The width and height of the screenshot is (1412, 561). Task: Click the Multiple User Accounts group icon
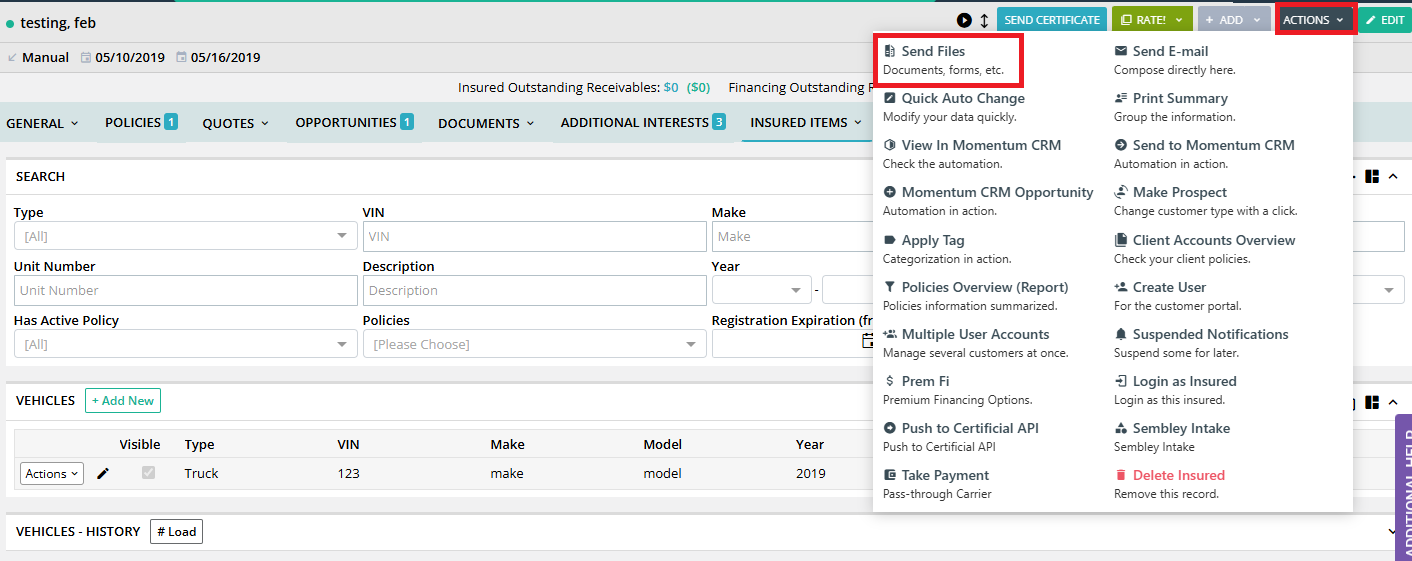point(890,334)
